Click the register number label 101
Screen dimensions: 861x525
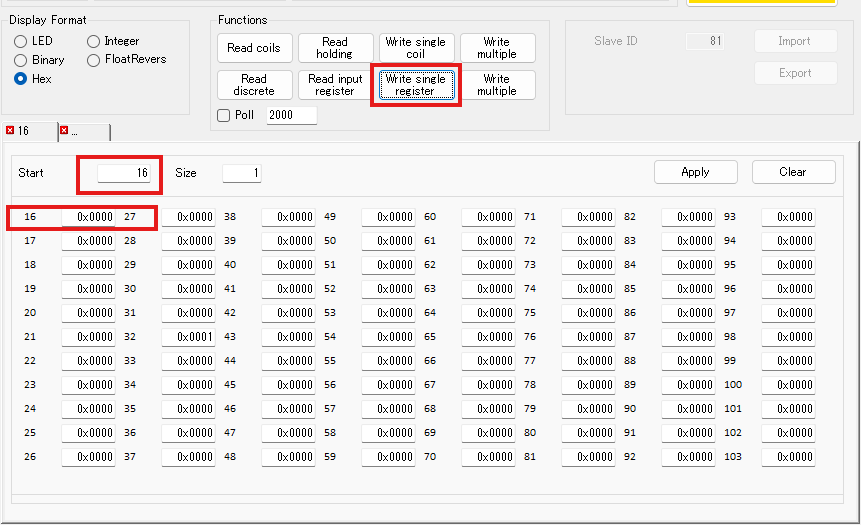(733, 409)
